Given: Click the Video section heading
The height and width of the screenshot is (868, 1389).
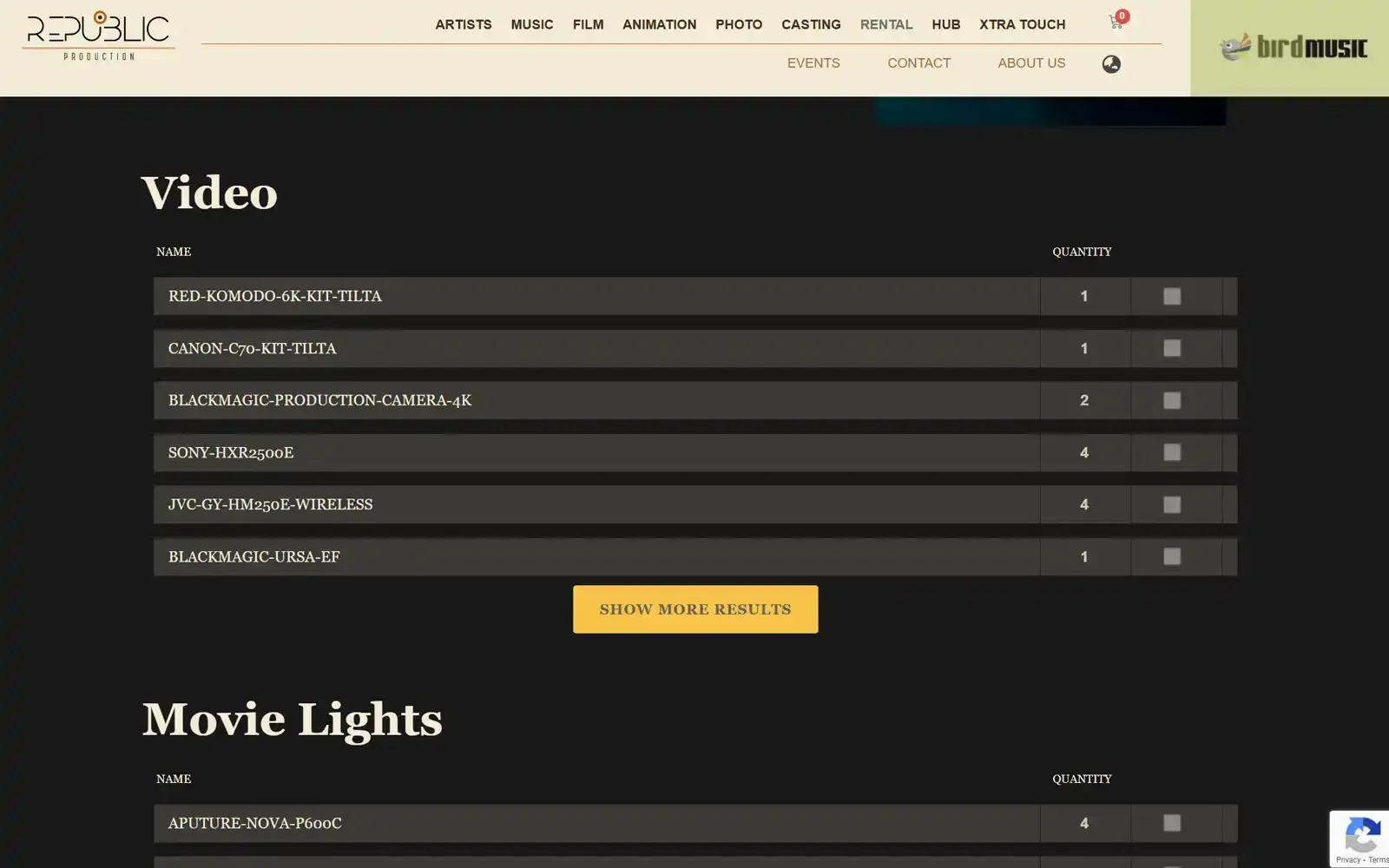Looking at the screenshot, I should point(209,193).
